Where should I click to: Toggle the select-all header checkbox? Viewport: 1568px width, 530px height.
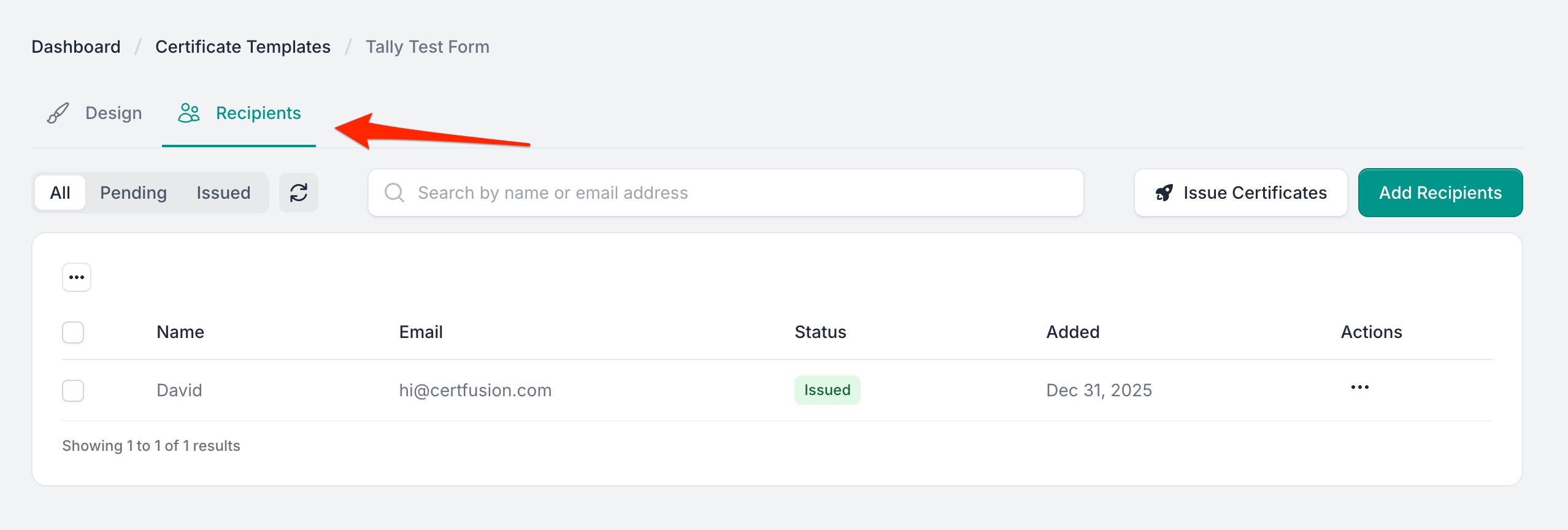tap(73, 332)
